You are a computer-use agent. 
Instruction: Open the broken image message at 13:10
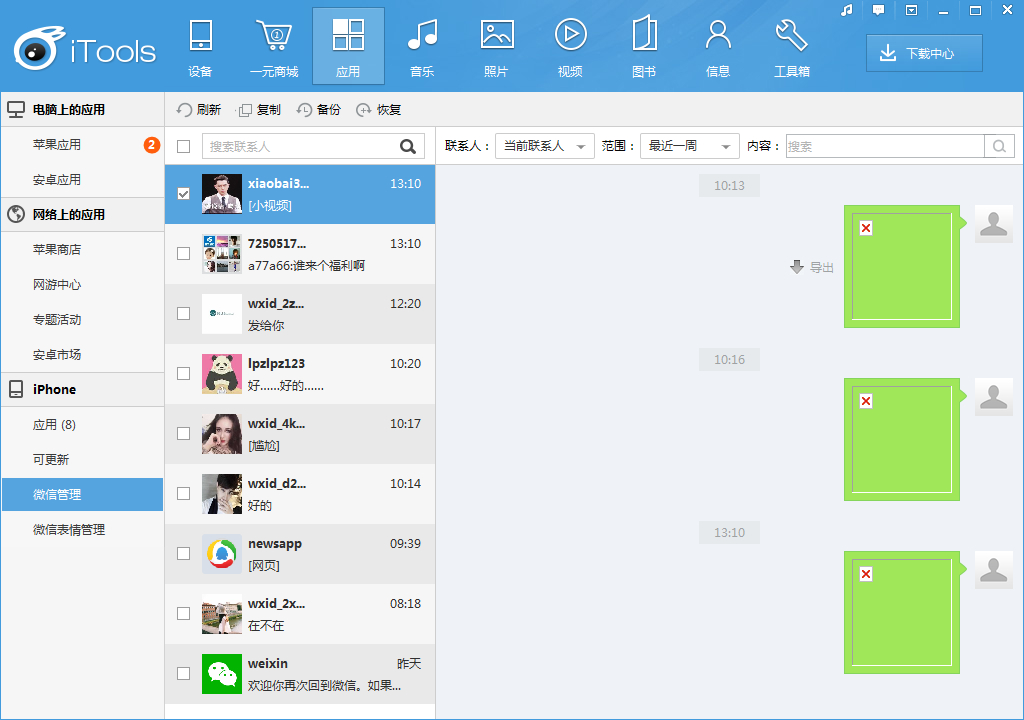[x=902, y=612]
